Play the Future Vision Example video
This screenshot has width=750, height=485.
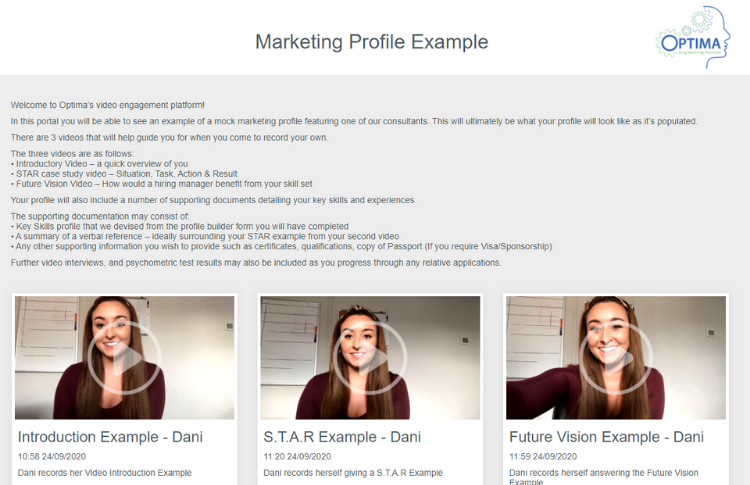click(616, 358)
